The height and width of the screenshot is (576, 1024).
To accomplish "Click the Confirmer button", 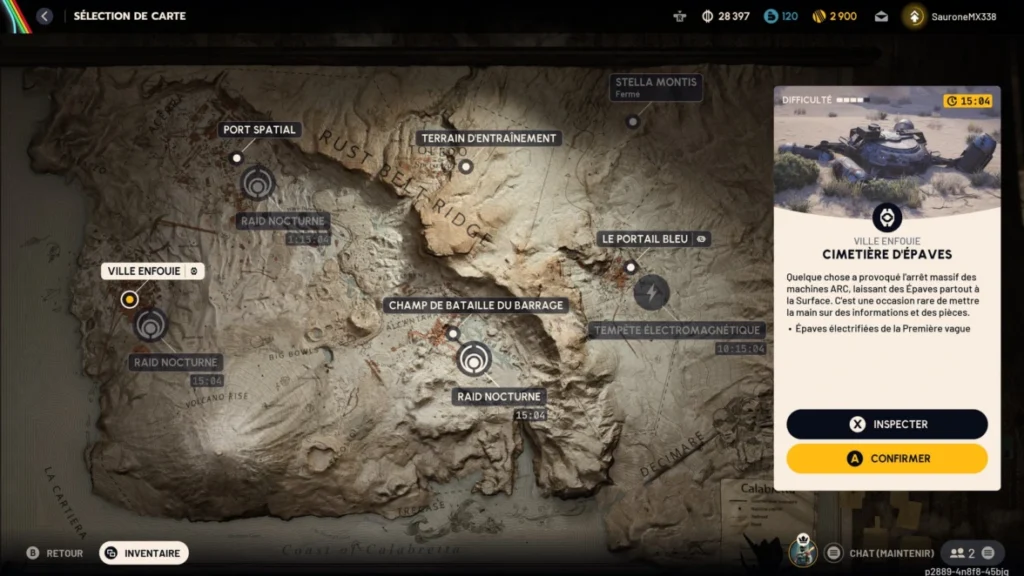I will [887, 458].
